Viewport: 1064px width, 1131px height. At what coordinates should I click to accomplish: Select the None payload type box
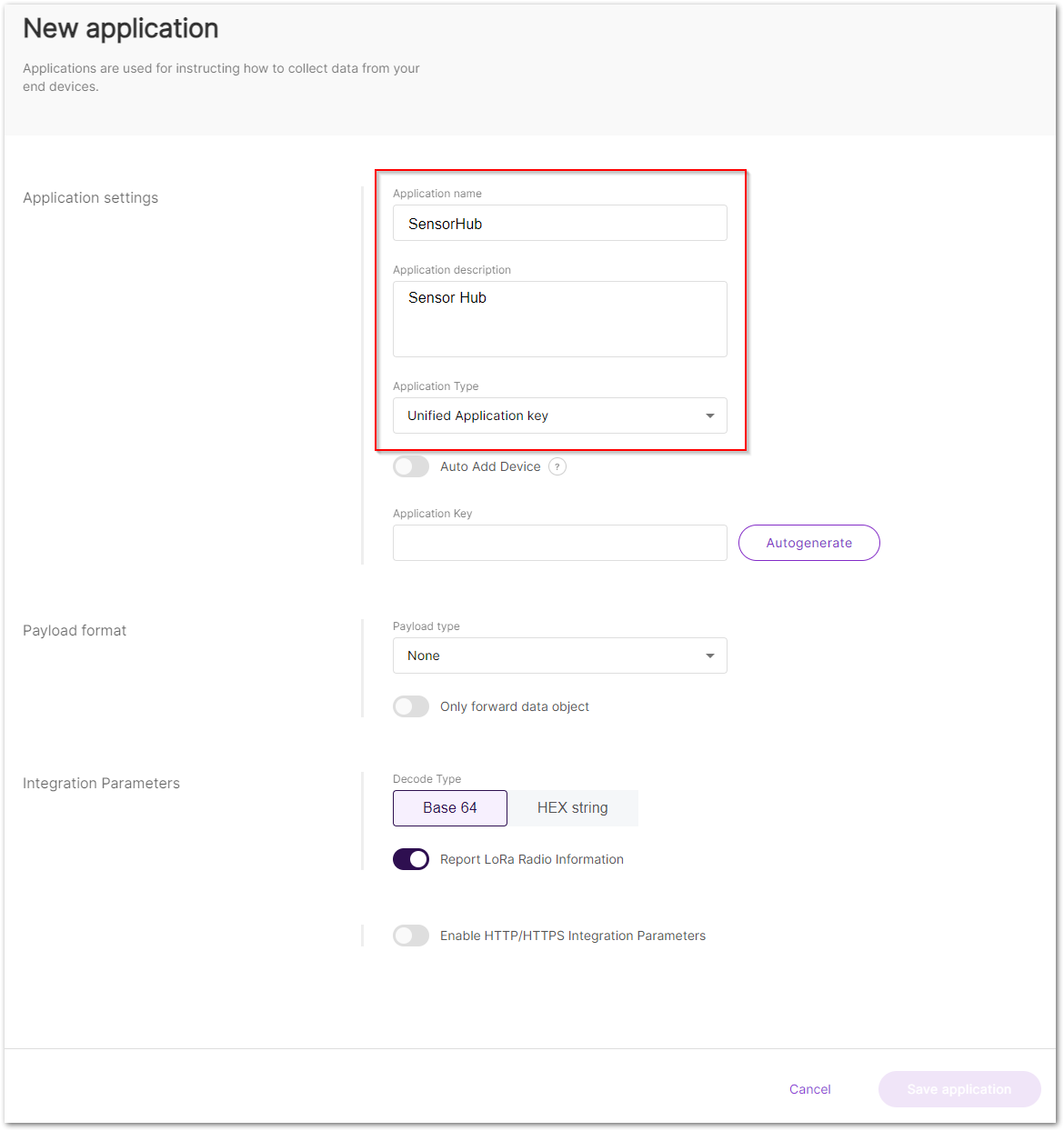pos(560,656)
